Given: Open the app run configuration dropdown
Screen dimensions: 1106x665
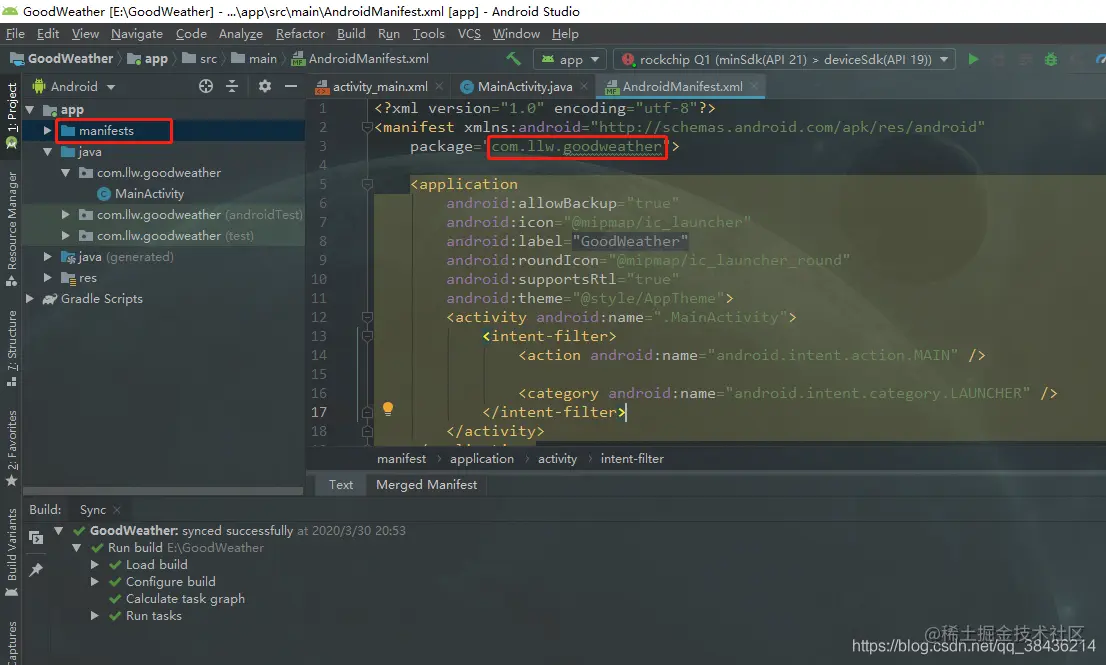Looking at the screenshot, I should (x=570, y=59).
